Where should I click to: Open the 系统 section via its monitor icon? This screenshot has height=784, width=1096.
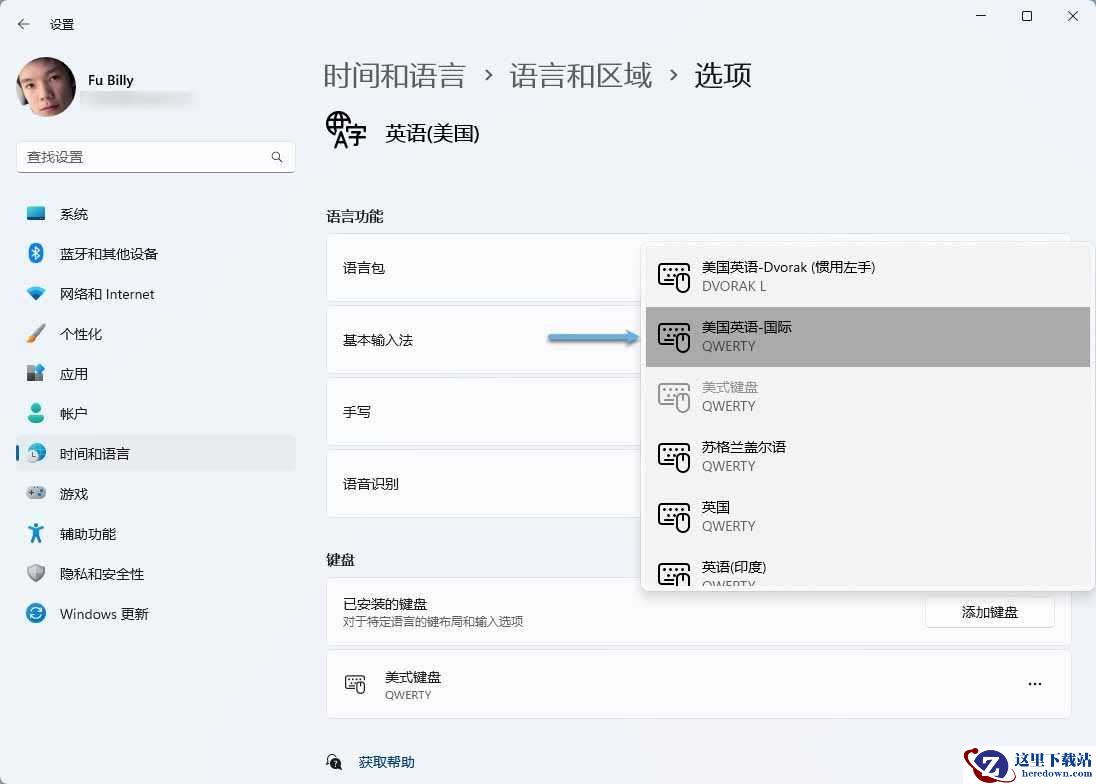36,213
